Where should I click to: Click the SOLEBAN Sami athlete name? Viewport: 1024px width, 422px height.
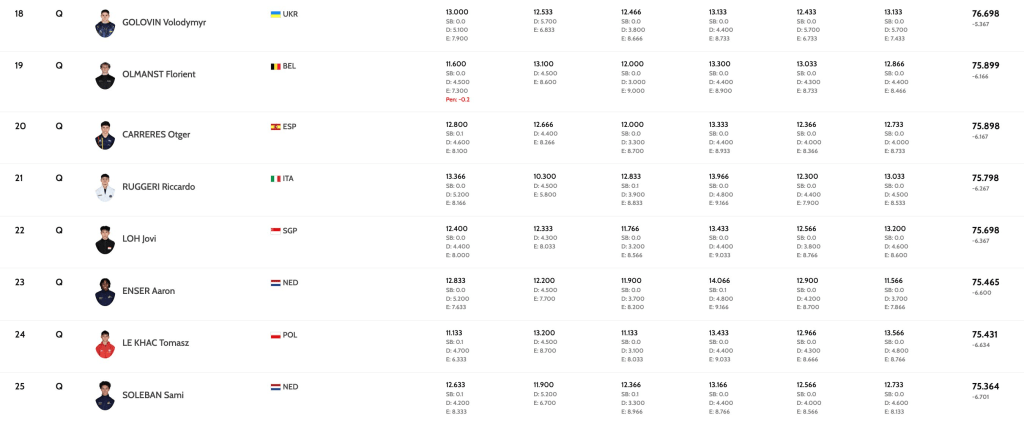pos(152,395)
